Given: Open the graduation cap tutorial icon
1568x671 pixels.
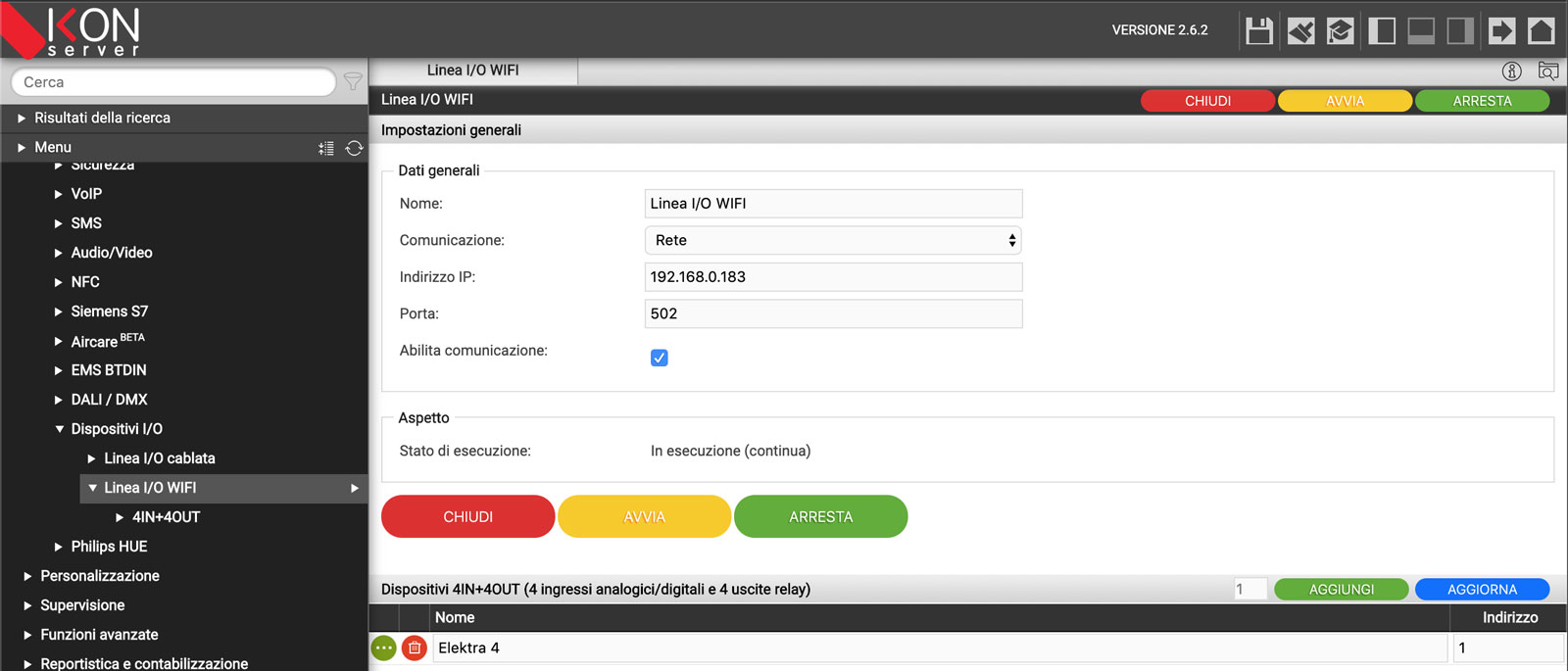Looking at the screenshot, I should point(1341,30).
